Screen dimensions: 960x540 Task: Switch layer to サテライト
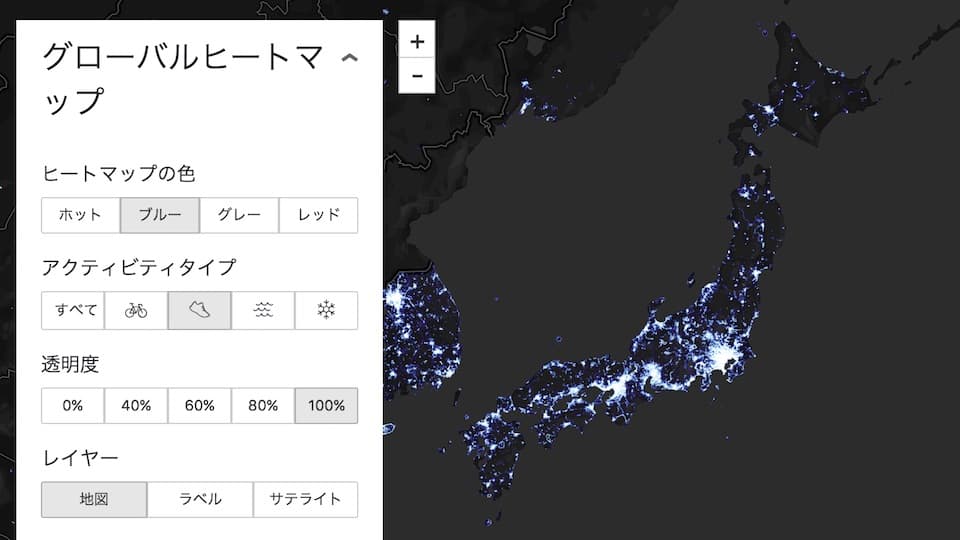click(x=306, y=500)
